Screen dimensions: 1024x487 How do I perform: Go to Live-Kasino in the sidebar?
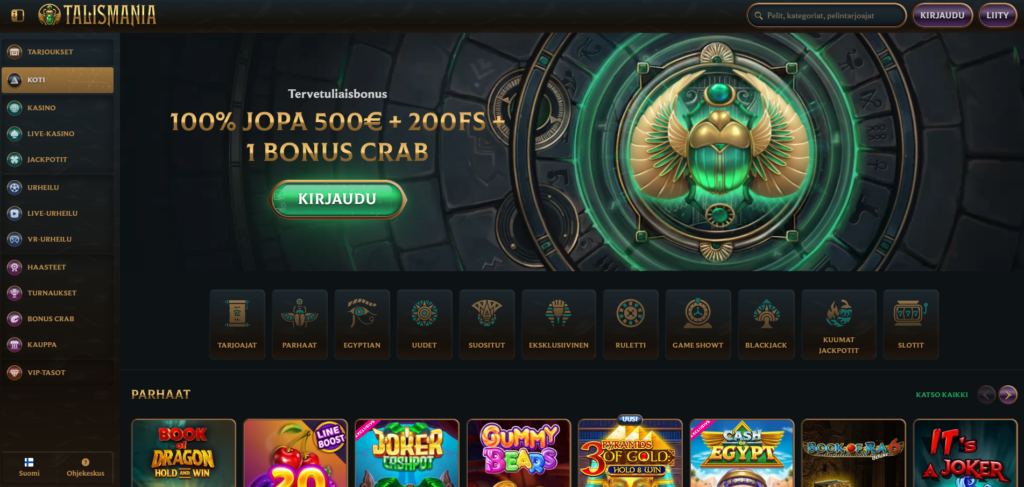tap(57, 134)
